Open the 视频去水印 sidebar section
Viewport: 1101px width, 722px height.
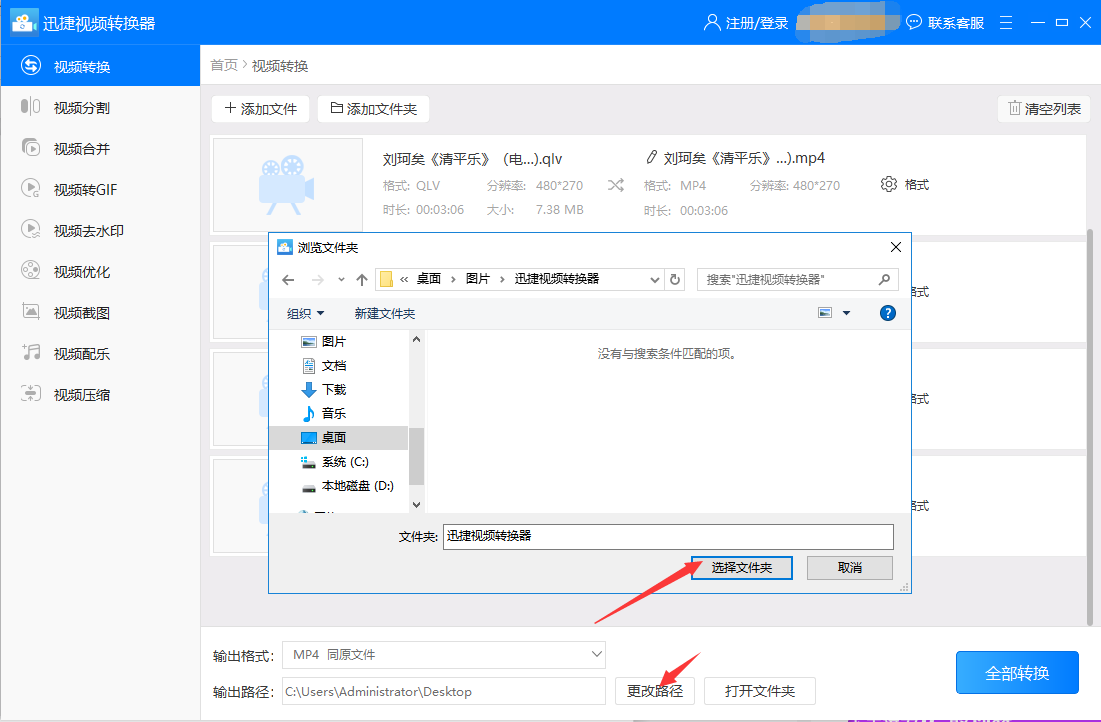[x=100, y=230]
